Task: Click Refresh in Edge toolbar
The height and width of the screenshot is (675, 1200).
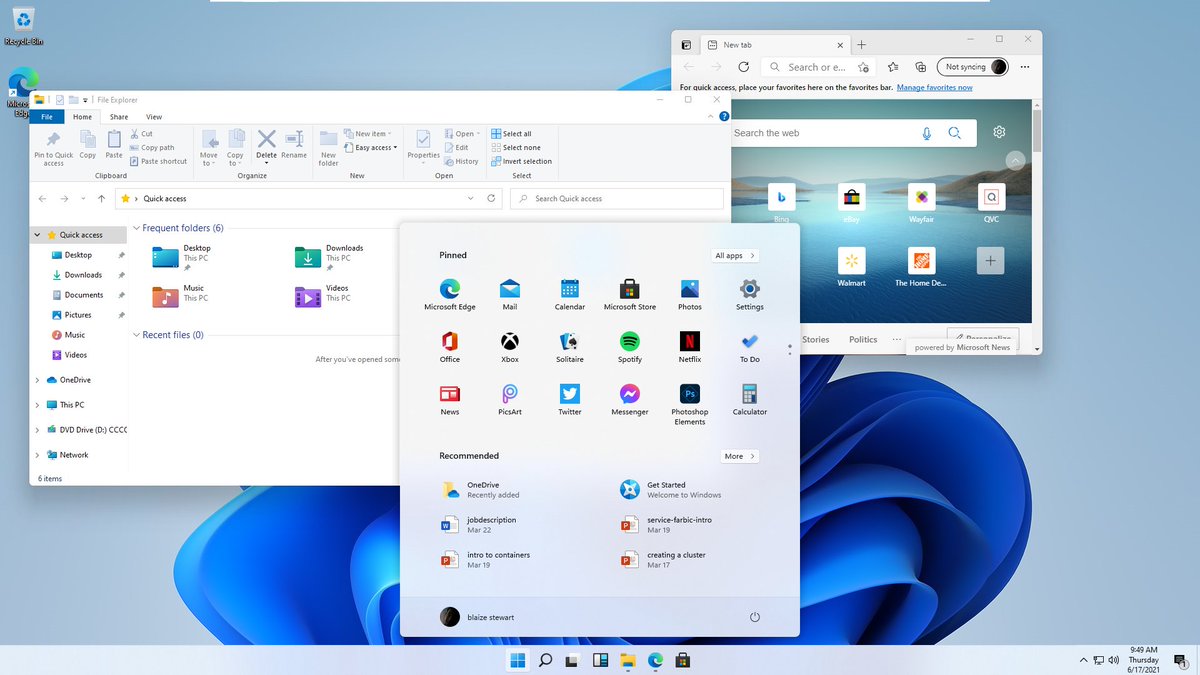Action: (x=743, y=67)
